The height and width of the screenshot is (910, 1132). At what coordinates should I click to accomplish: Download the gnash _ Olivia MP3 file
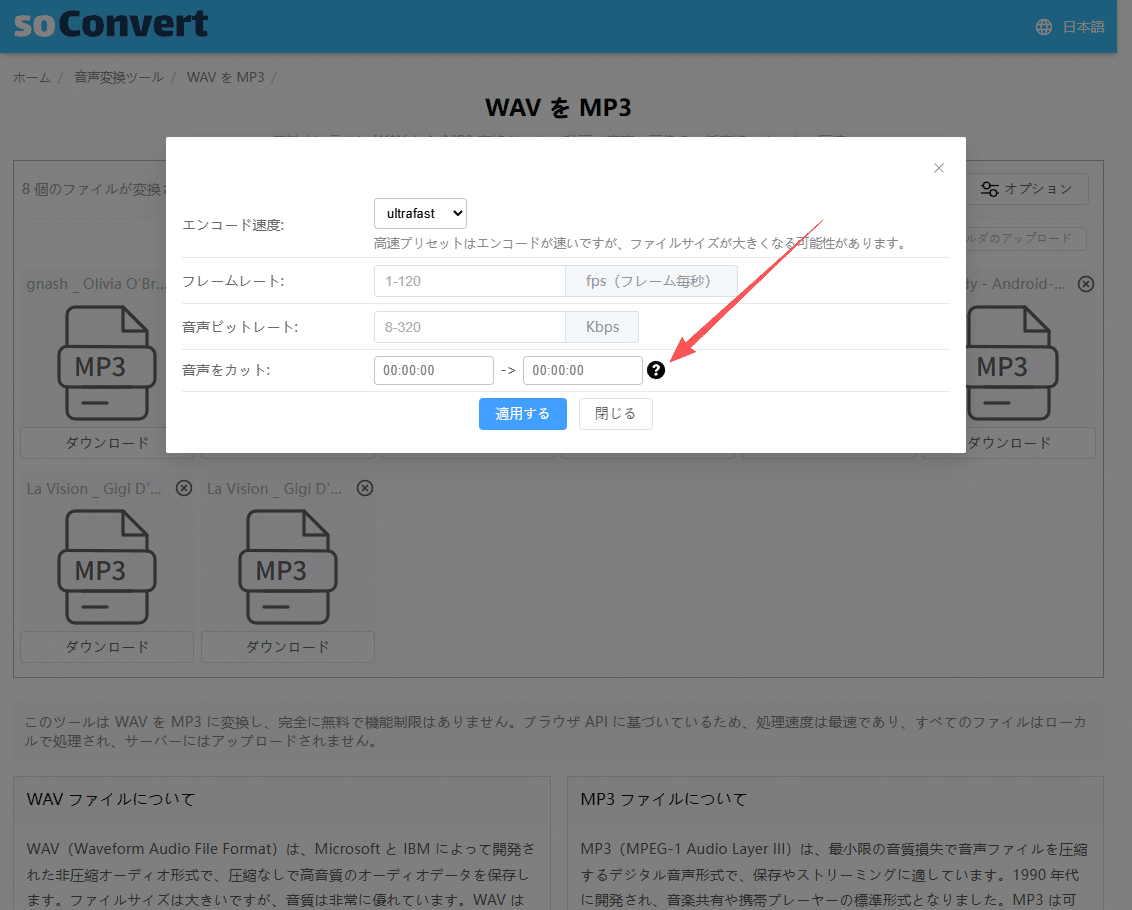[106, 443]
